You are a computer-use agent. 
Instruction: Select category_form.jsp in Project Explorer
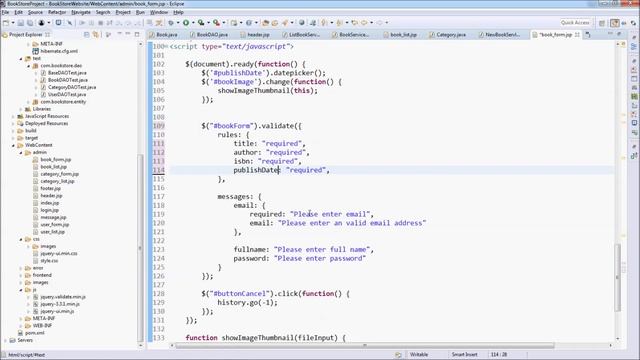[59, 174]
